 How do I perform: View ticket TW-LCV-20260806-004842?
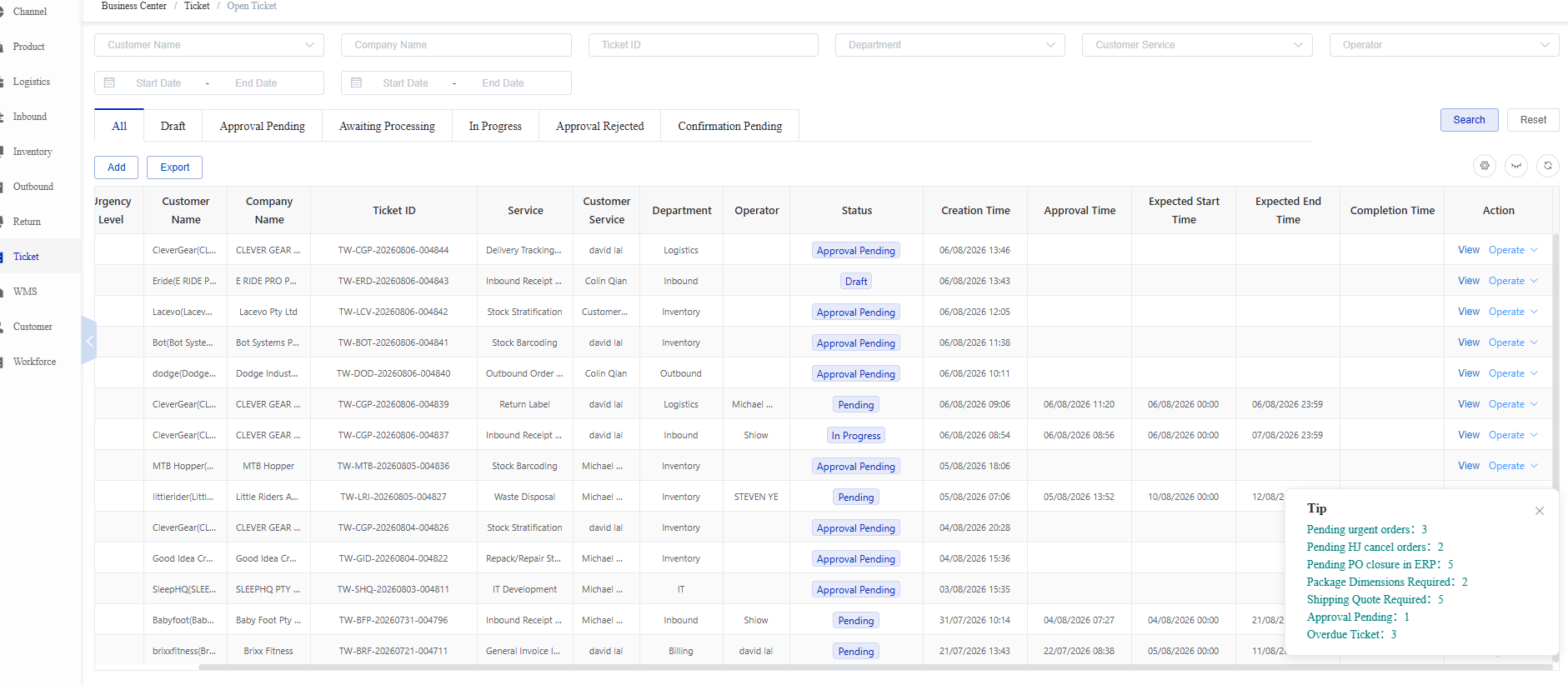1469,312
